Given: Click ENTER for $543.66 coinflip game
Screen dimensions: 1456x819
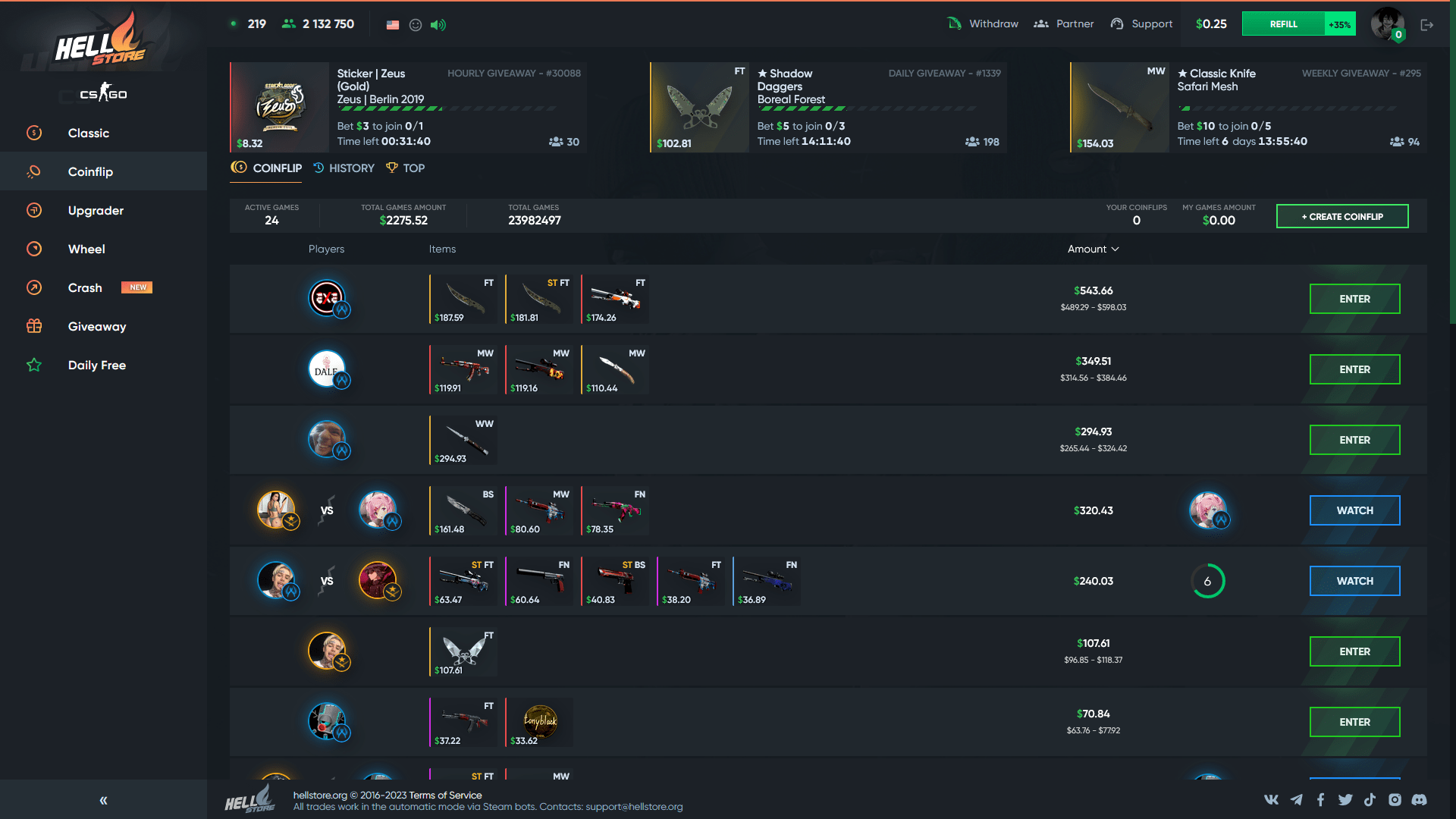Looking at the screenshot, I should click(1355, 298).
